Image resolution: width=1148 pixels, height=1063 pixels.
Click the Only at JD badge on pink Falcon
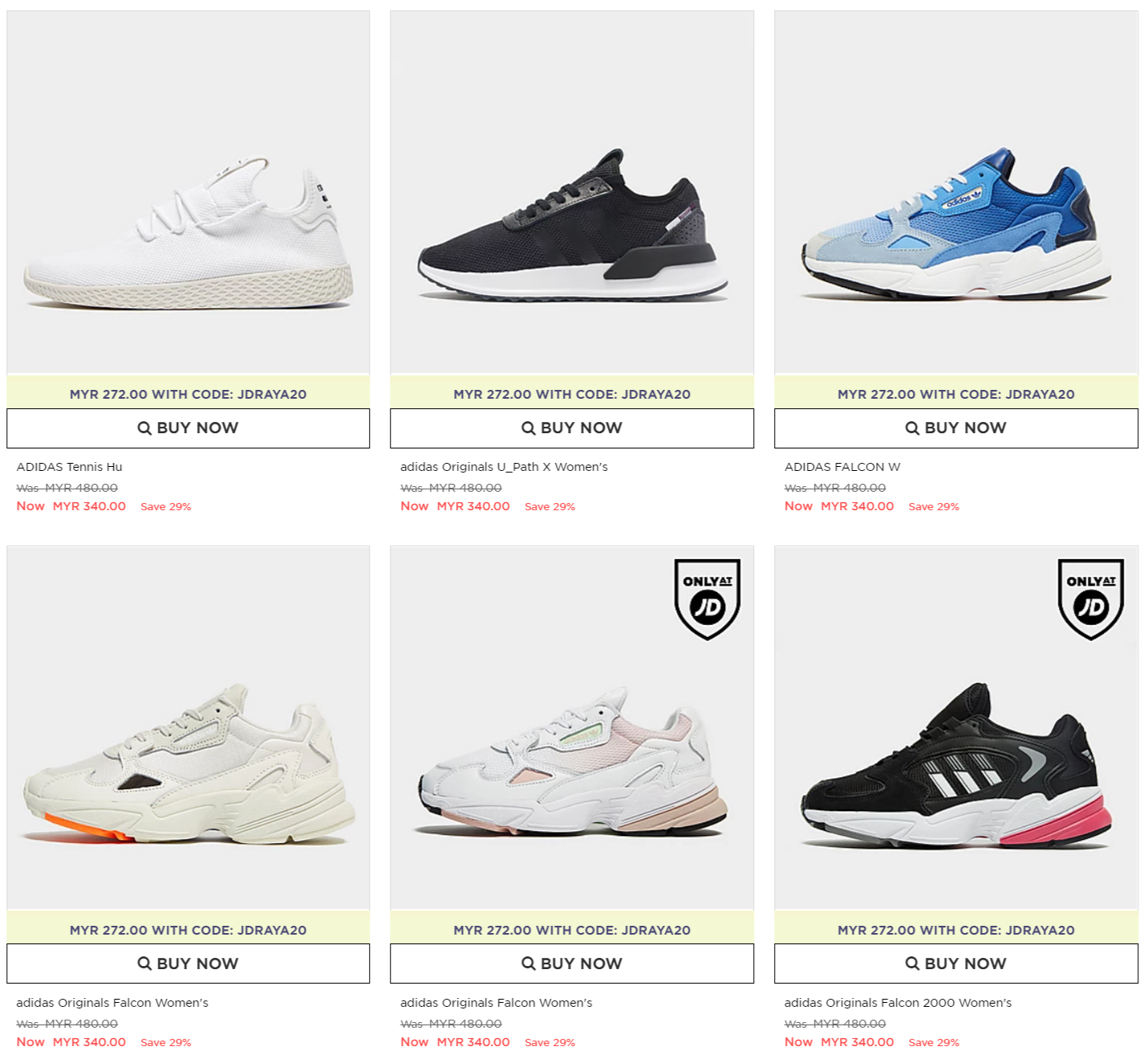[707, 599]
